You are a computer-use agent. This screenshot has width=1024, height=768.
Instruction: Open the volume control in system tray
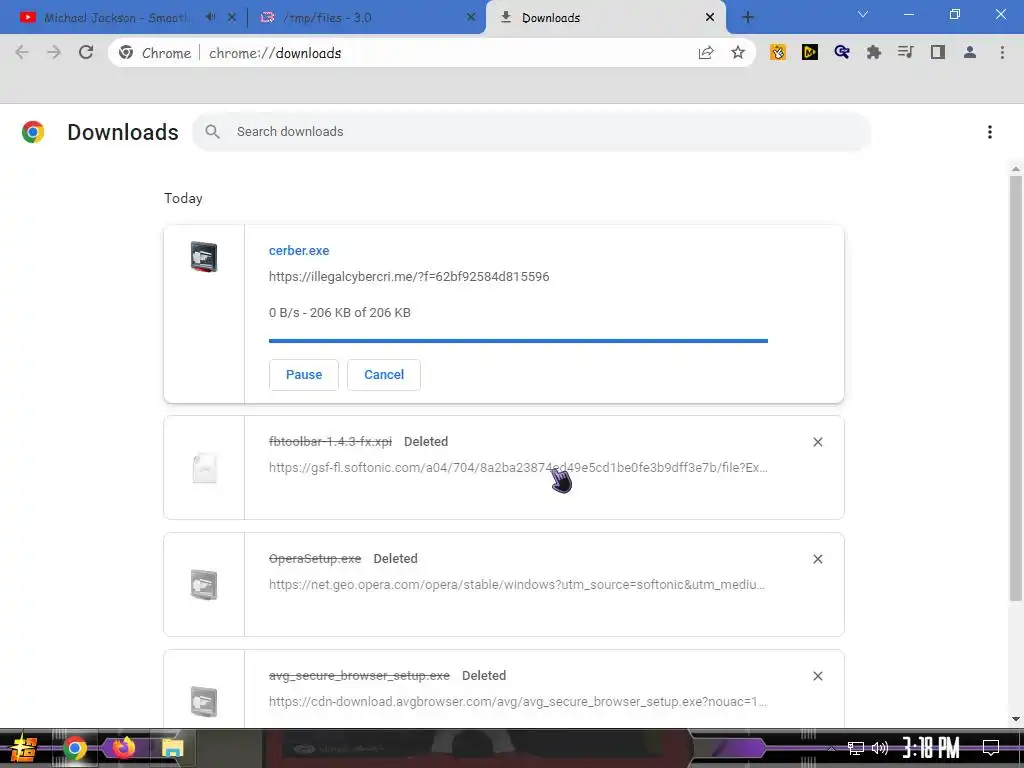coord(880,748)
